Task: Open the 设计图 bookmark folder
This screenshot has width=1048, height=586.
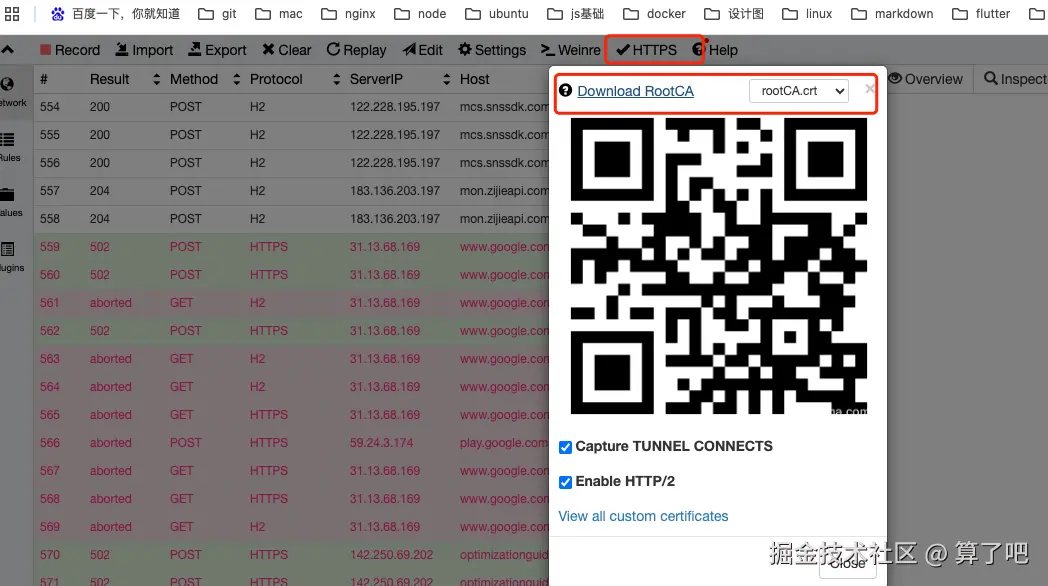Action: pyautogui.click(x=734, y=13)
